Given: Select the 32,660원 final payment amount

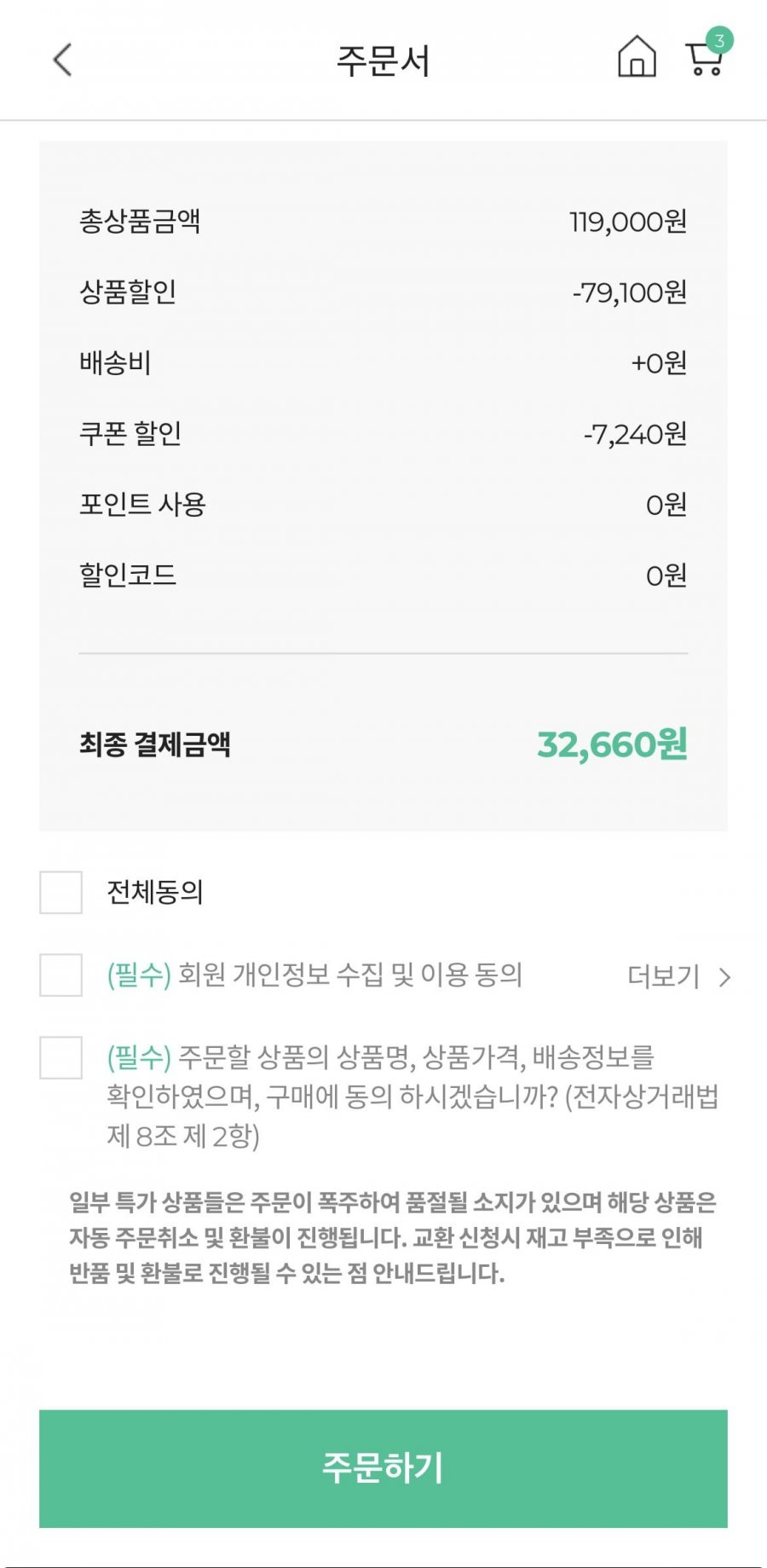Looking at the screenshot, I should 612,744.
